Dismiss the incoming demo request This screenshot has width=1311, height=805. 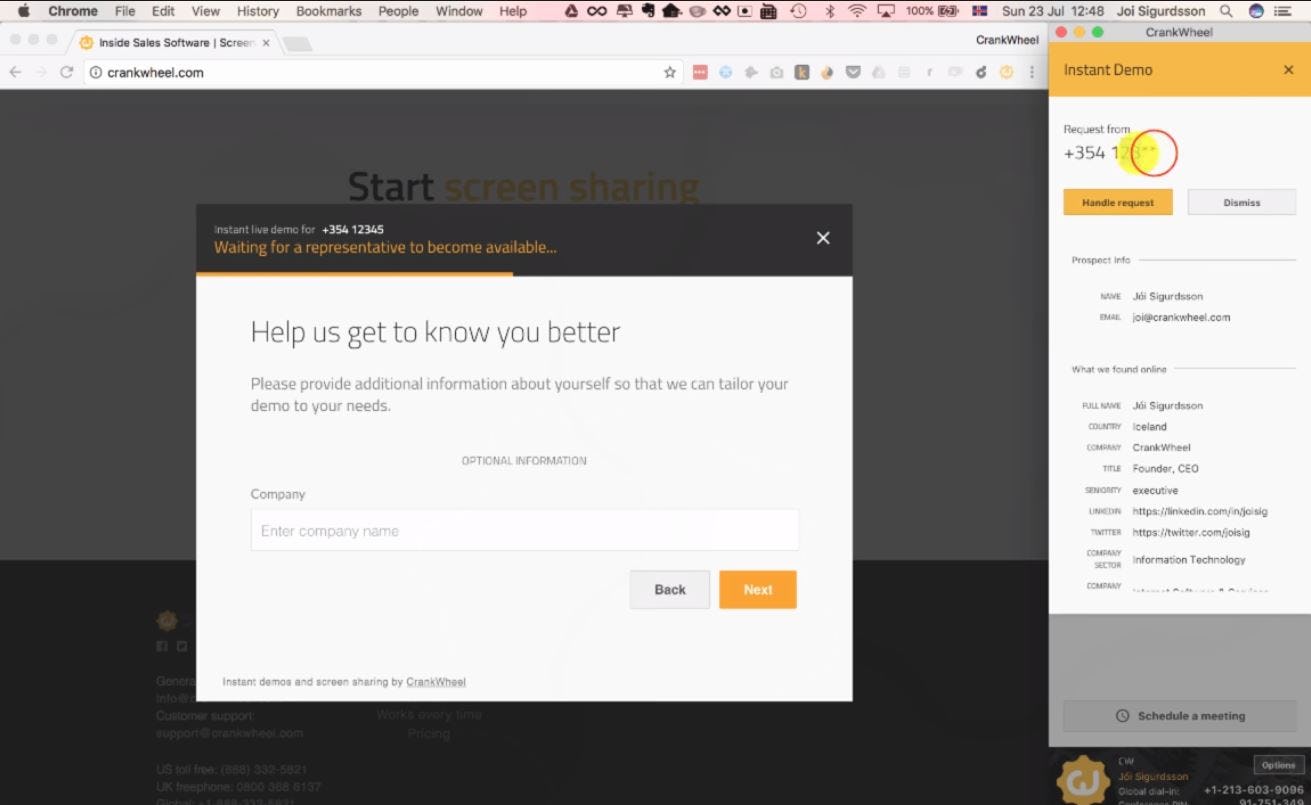pyautogui.click(x=1242, y=202)
